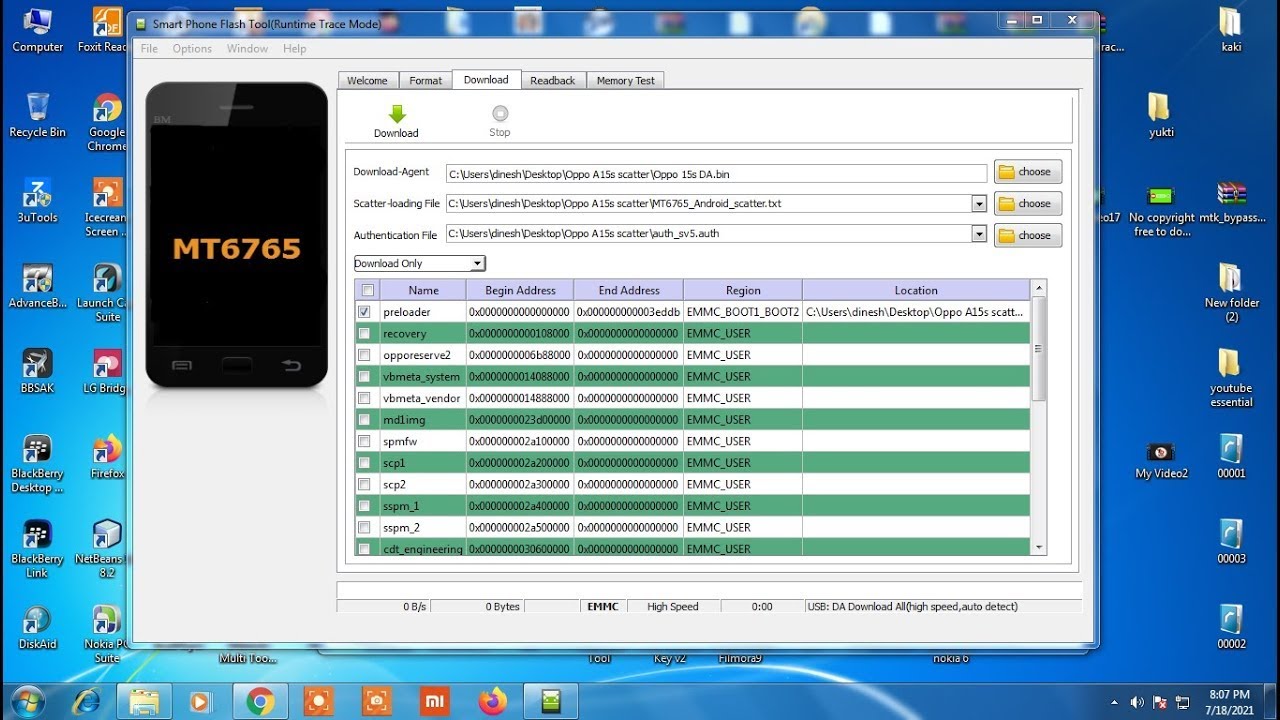This screenshot has width=1280, height=720.
Task: Switch to Chrome in the taskbar
Action: (261, 702)
